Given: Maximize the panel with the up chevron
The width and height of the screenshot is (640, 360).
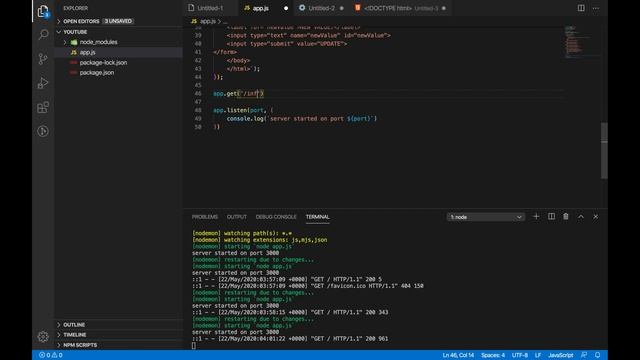Looking at the screenshot, I should pyautogui.click(x=581, y=217).
